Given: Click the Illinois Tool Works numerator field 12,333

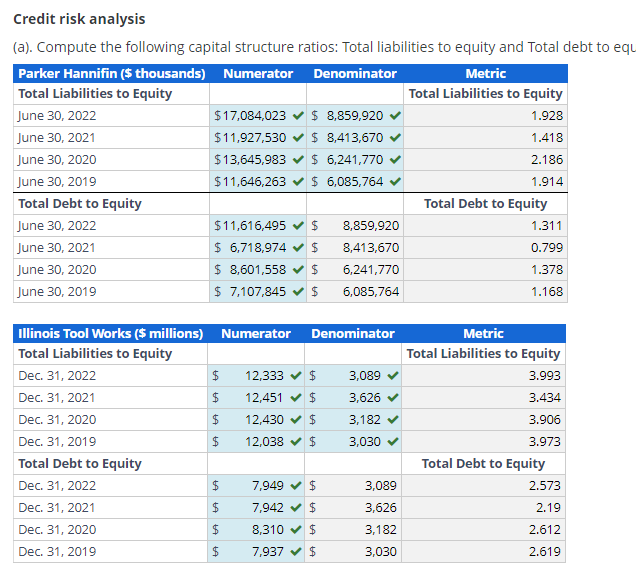Looking at the screenshot, I should point(256,376).
